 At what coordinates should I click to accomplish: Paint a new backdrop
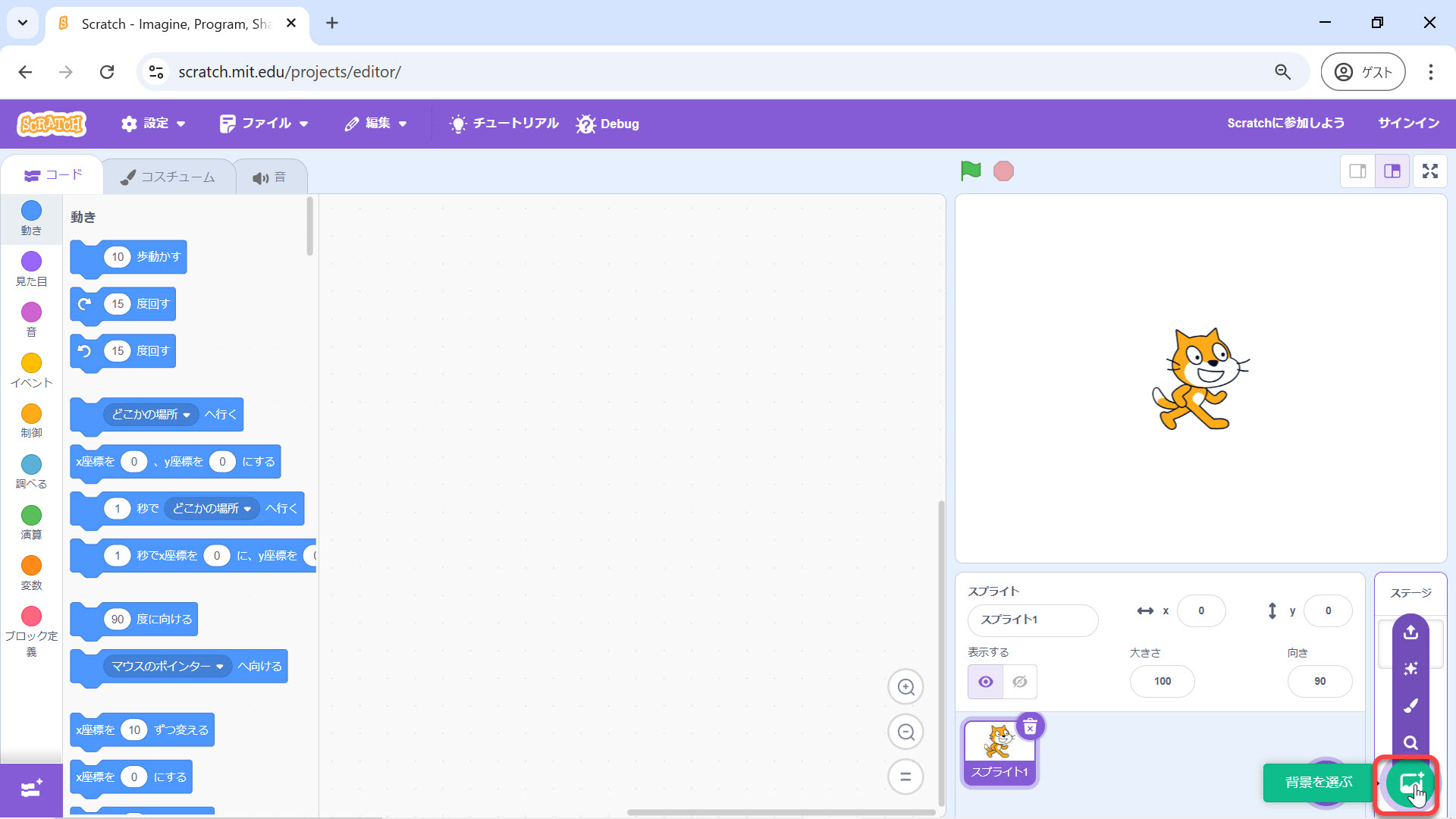click(x=1410, y=706)
